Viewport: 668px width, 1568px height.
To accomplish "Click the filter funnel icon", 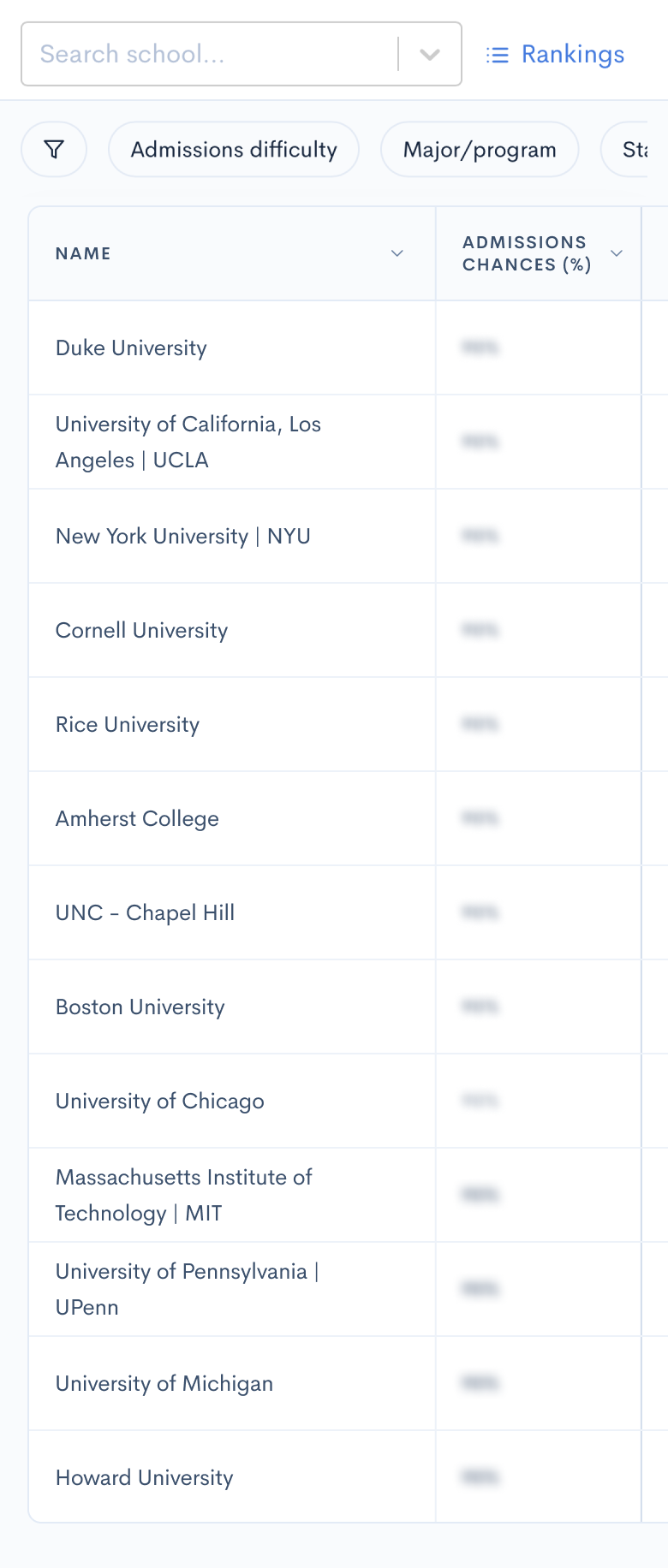I will [x=54, y=150].
